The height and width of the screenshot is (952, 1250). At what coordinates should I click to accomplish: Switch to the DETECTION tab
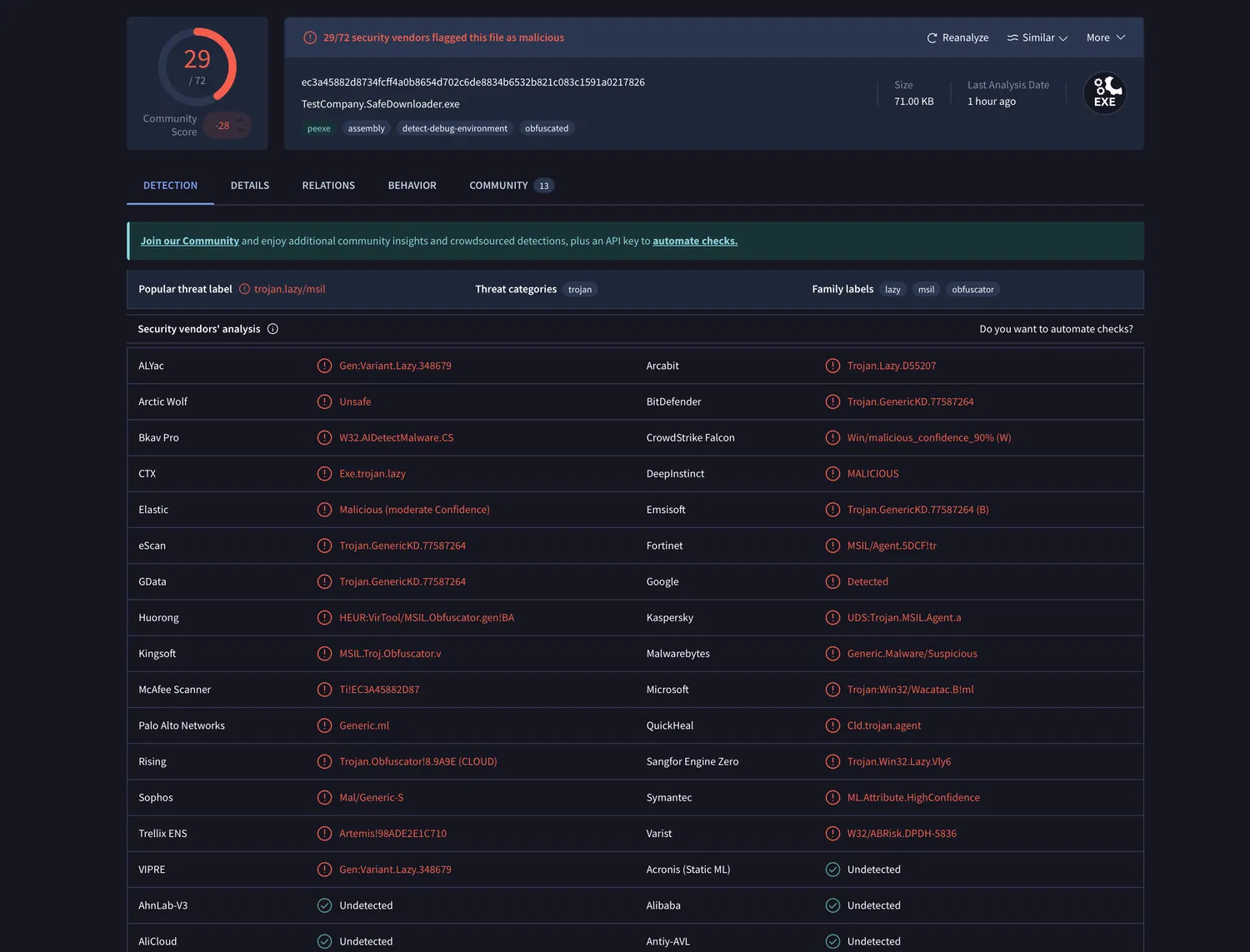pos(170,186)
